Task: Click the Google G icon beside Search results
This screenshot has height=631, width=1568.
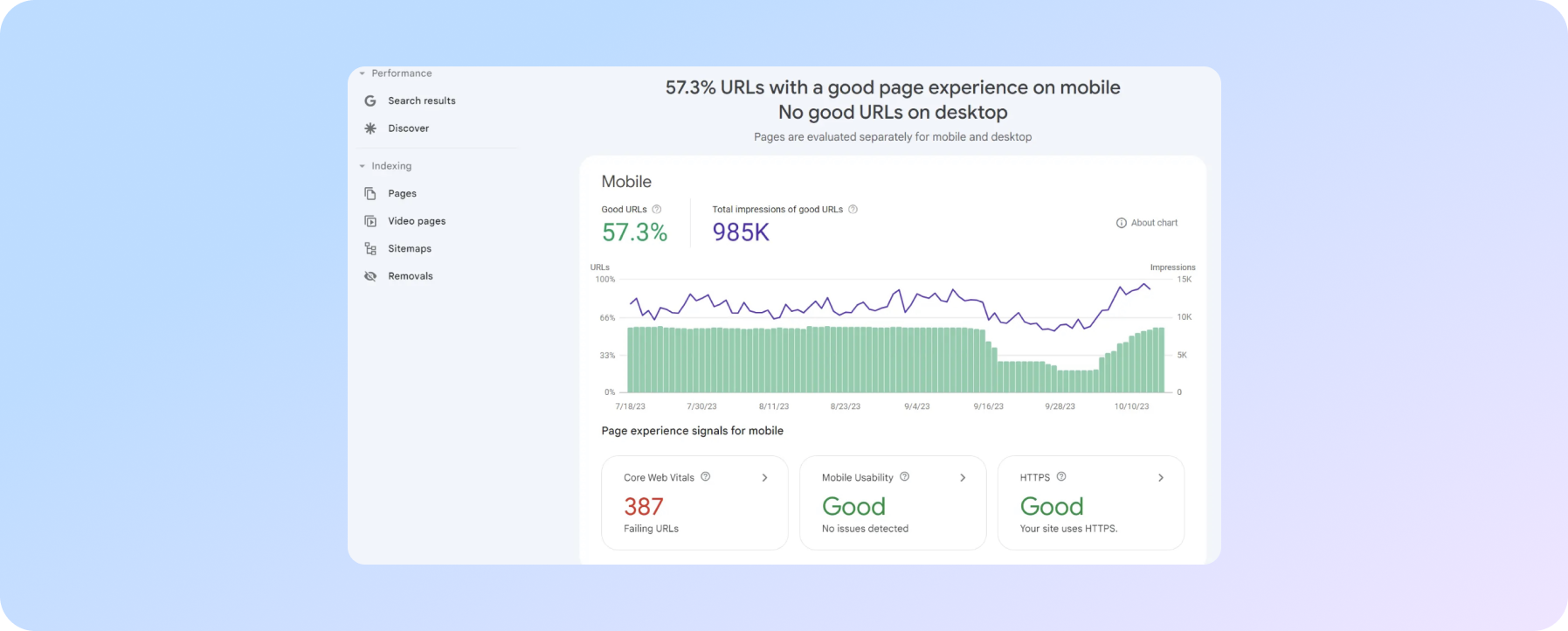Action: click(x=370, y=101)
